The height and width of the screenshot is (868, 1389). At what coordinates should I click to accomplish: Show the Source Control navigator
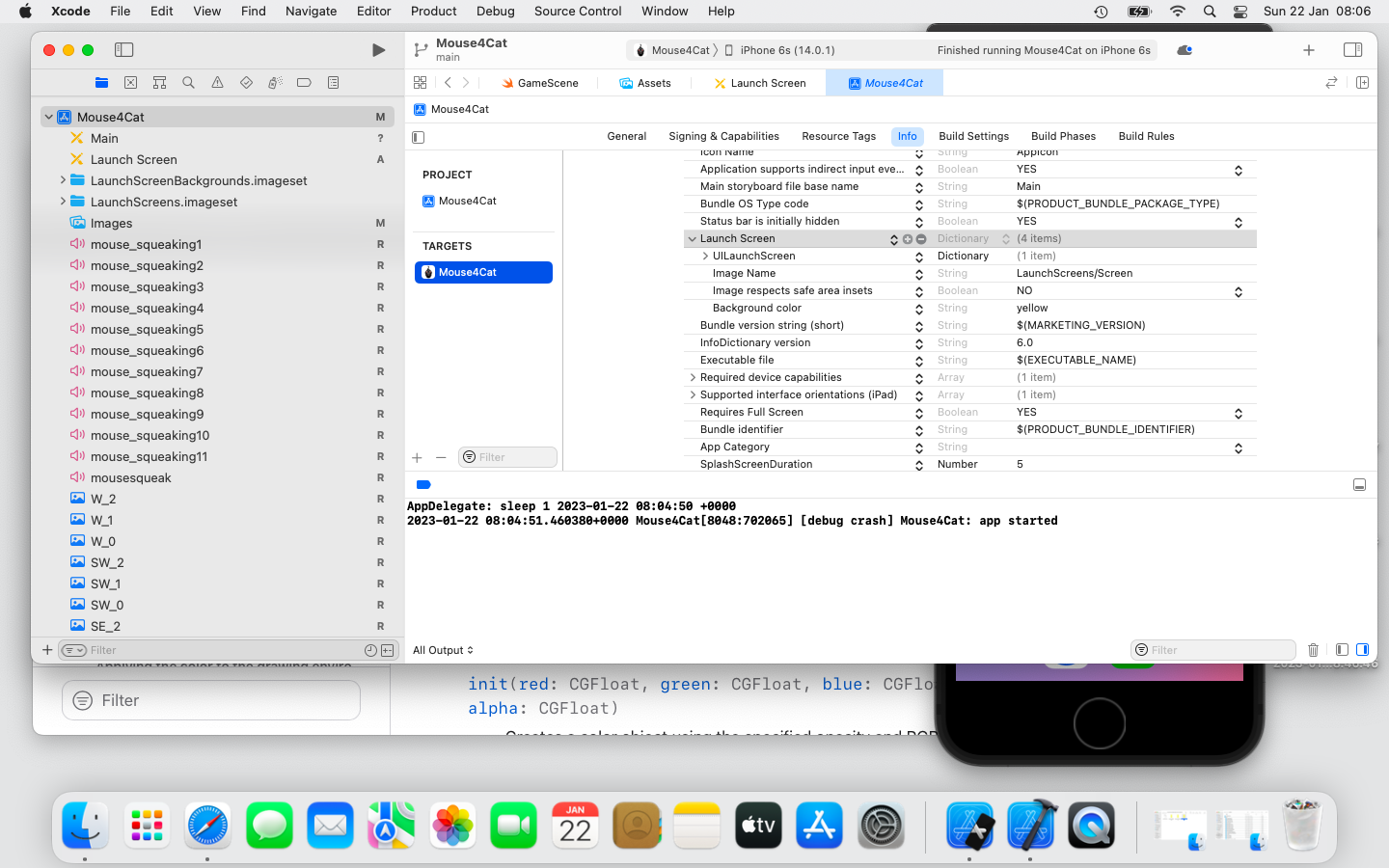pos(130,83)
